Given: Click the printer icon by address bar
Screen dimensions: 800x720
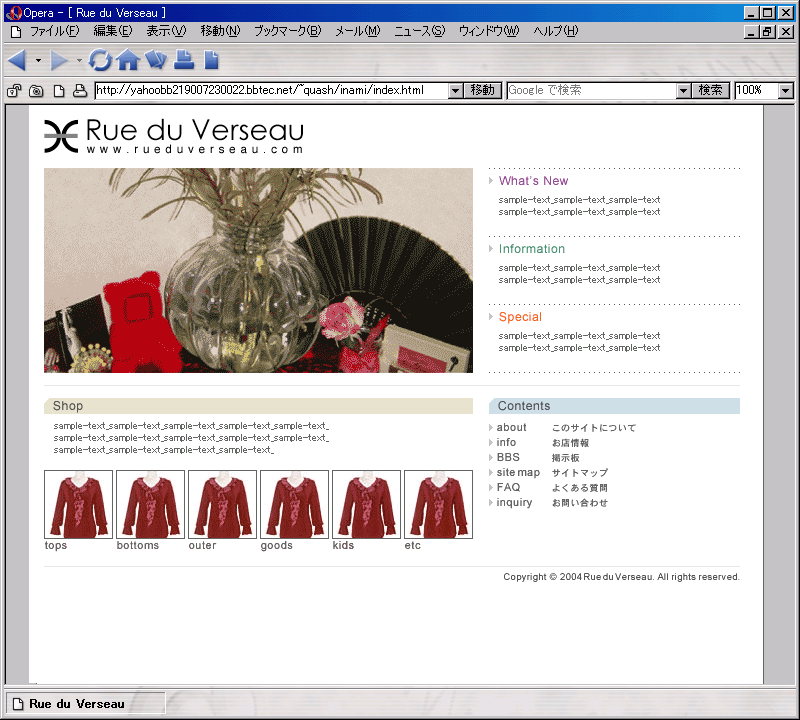Looking at the screenshot, I should coord(80,91).
